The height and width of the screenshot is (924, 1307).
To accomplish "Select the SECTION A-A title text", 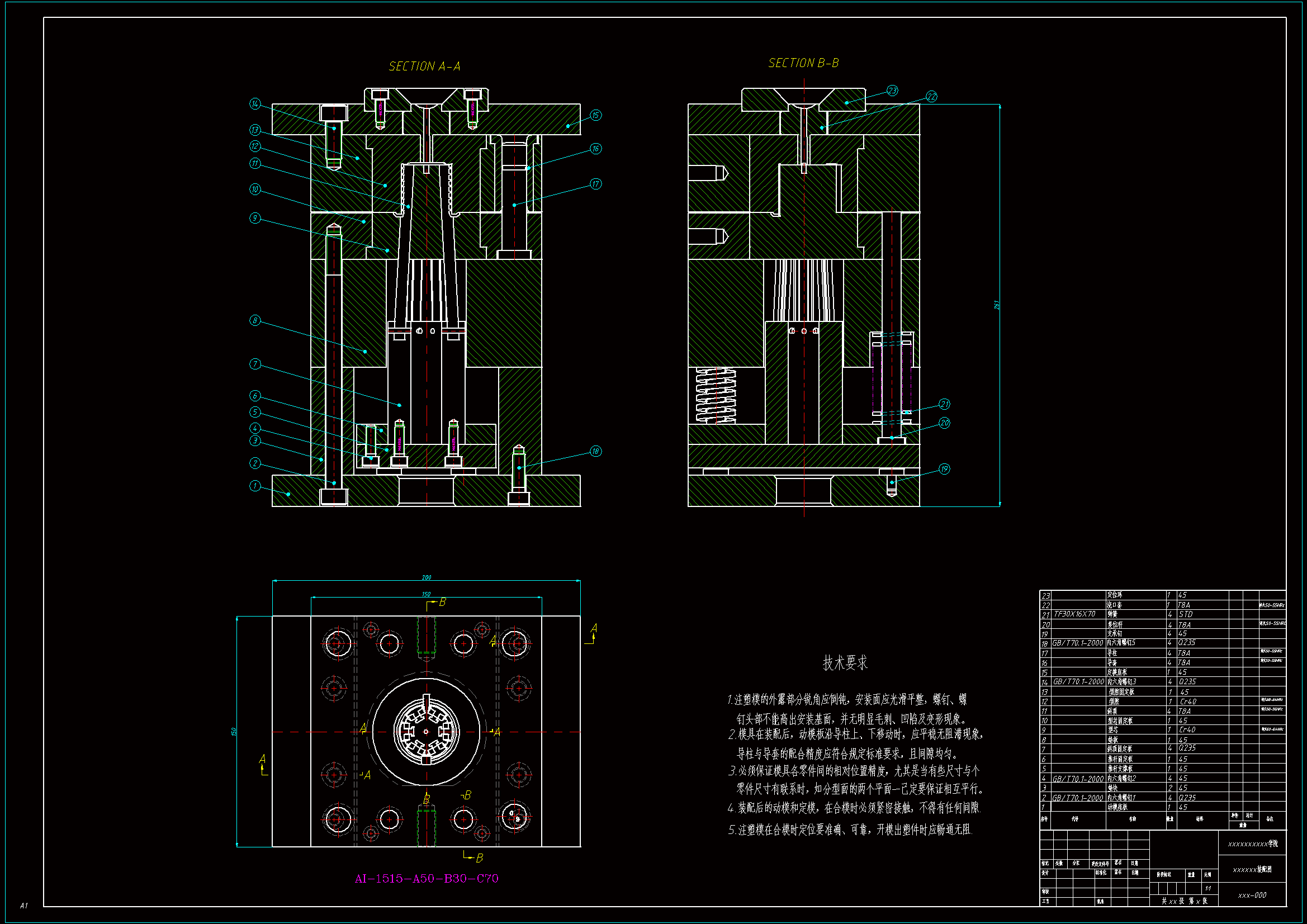I will (x=424, y=67).
